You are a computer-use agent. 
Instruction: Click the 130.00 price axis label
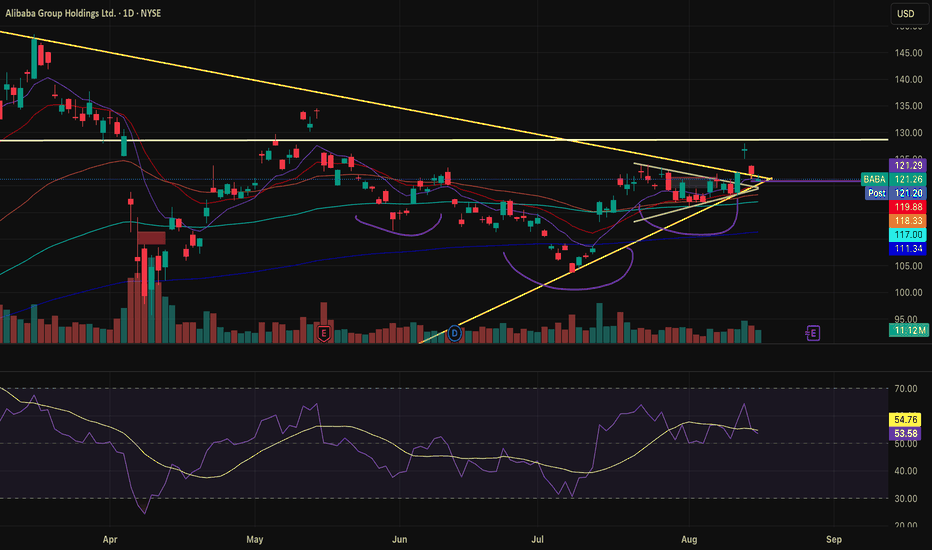pyautogui.click(x=908, y=133)
